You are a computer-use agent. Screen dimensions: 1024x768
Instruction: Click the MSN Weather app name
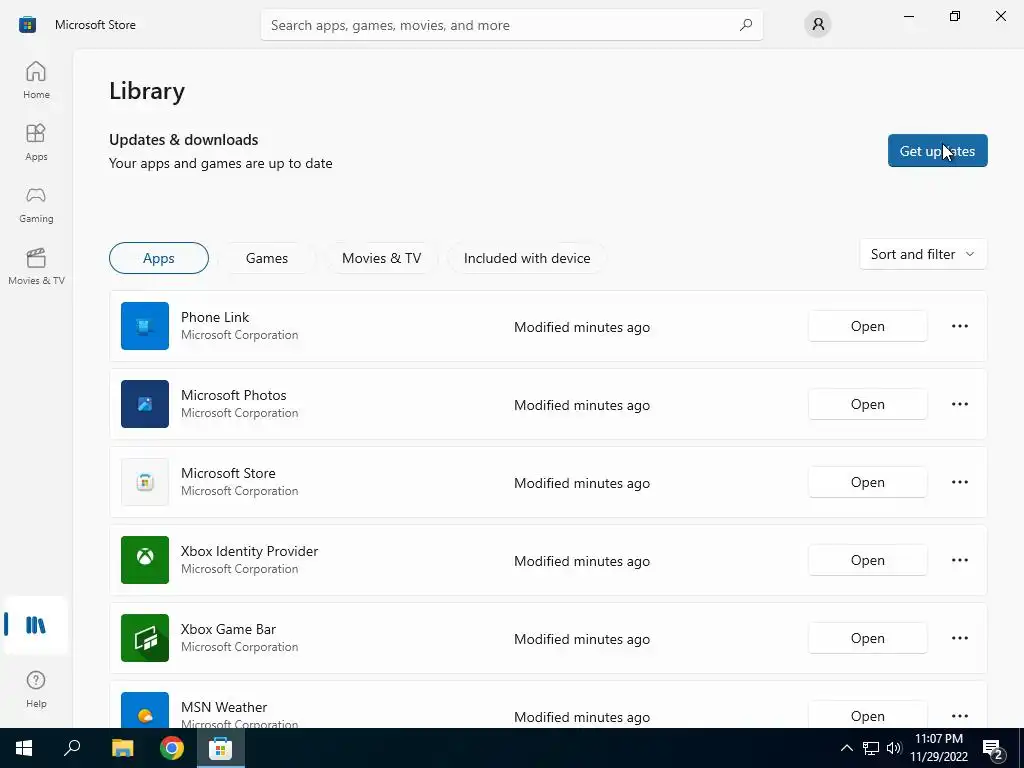coord(224,707)
